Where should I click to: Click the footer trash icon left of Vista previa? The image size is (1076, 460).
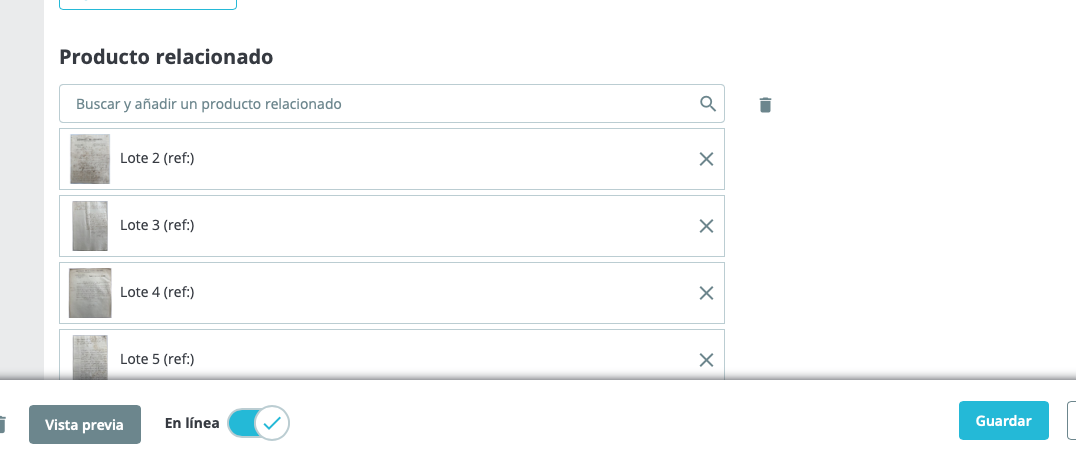pyautogui.click(x=3, y=424)
